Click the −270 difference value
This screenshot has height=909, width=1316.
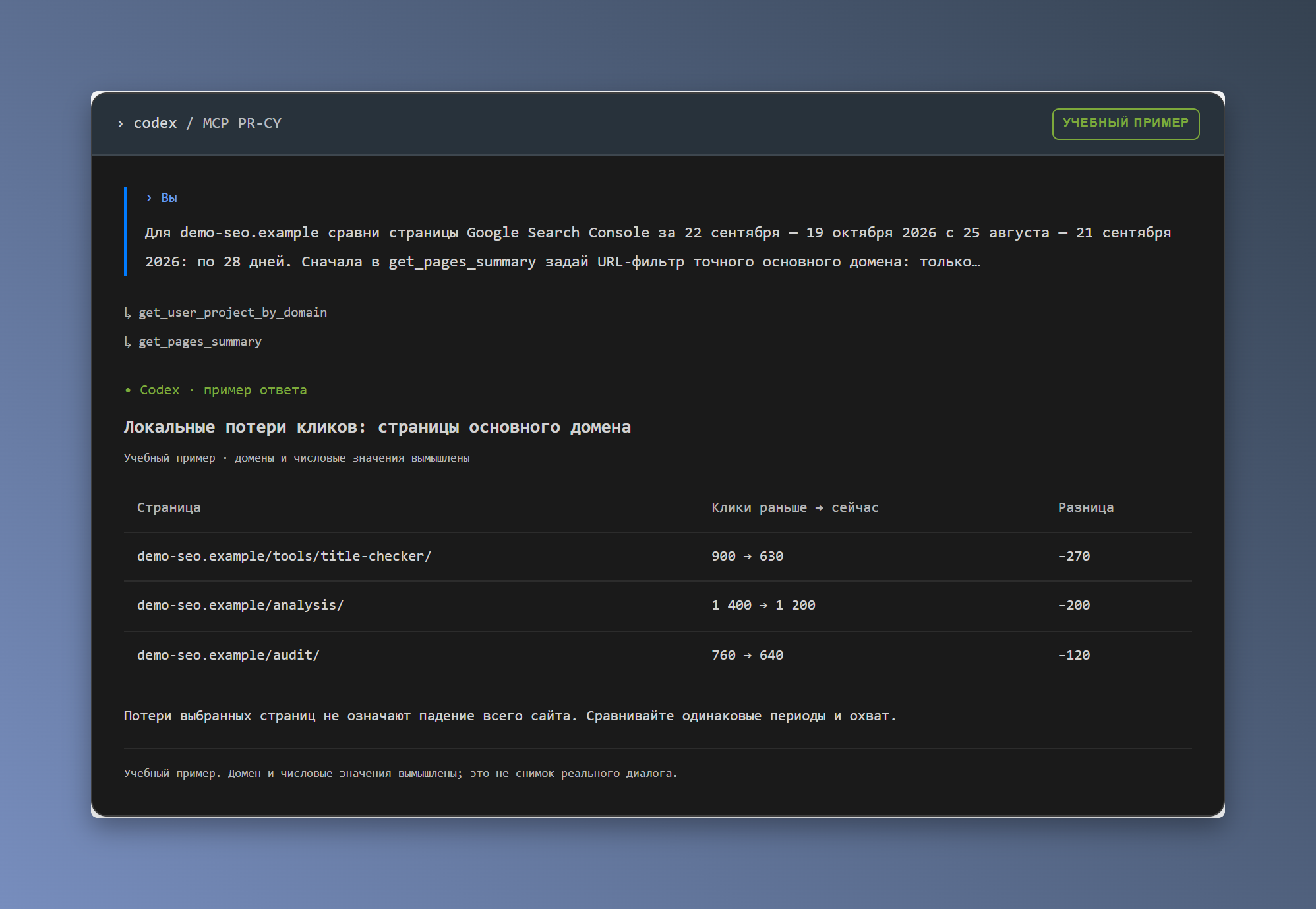[x=1074, y=556]
